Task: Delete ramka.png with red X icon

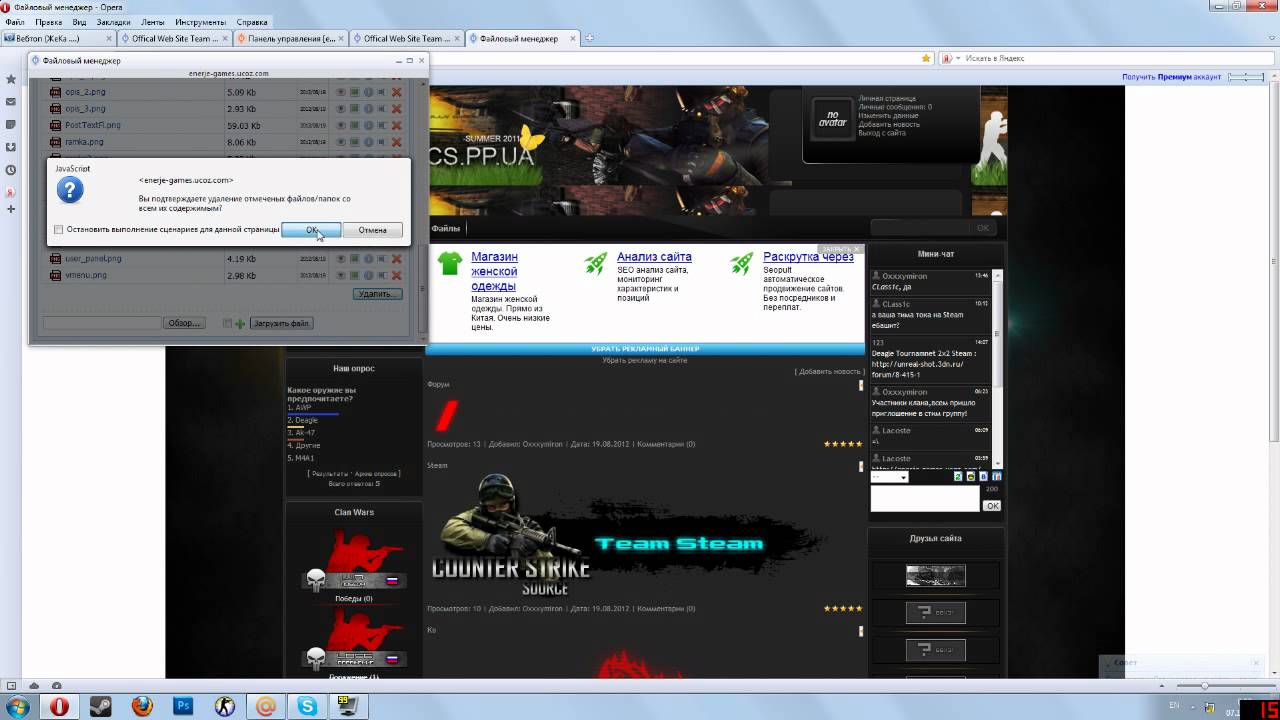Action: click(x=397, y=142)
